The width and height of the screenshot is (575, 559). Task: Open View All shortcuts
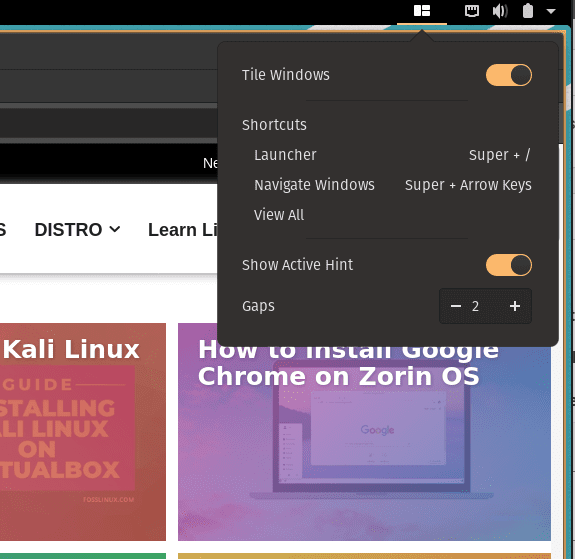[x=279, y=215]
